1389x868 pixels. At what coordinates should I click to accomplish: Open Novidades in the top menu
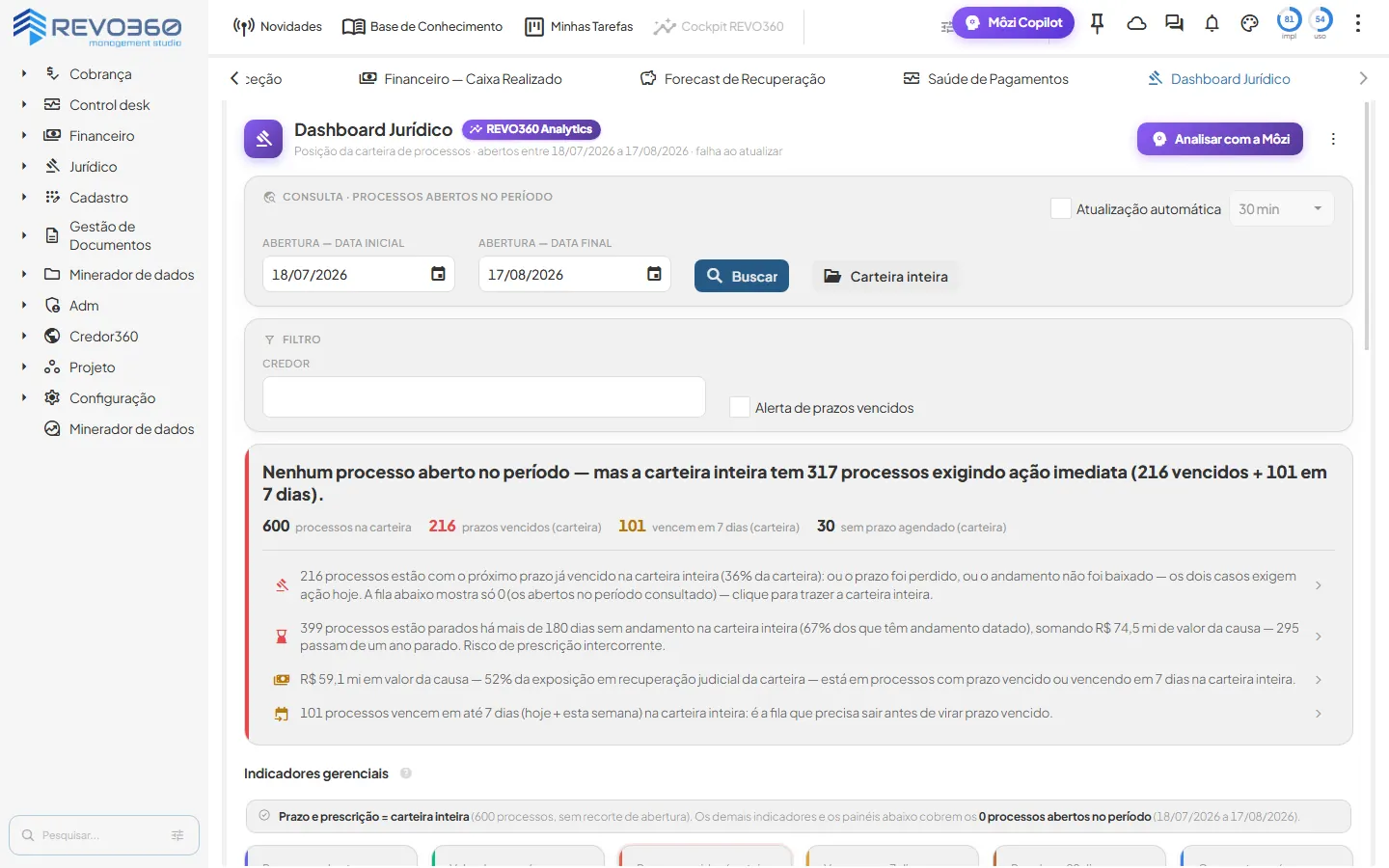coord(277,26)
